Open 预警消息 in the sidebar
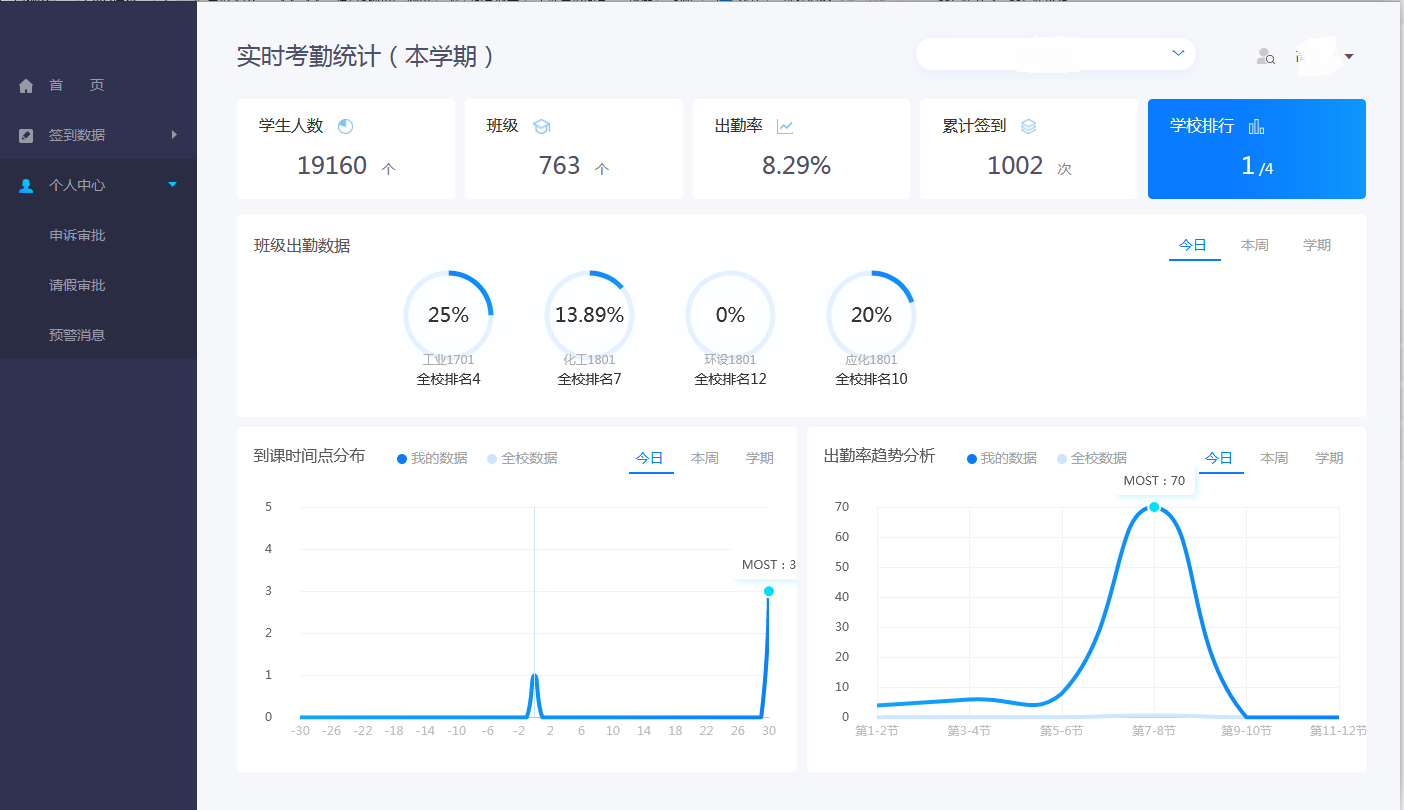This screenshot has height=810, width=1404. pos(77,335)
